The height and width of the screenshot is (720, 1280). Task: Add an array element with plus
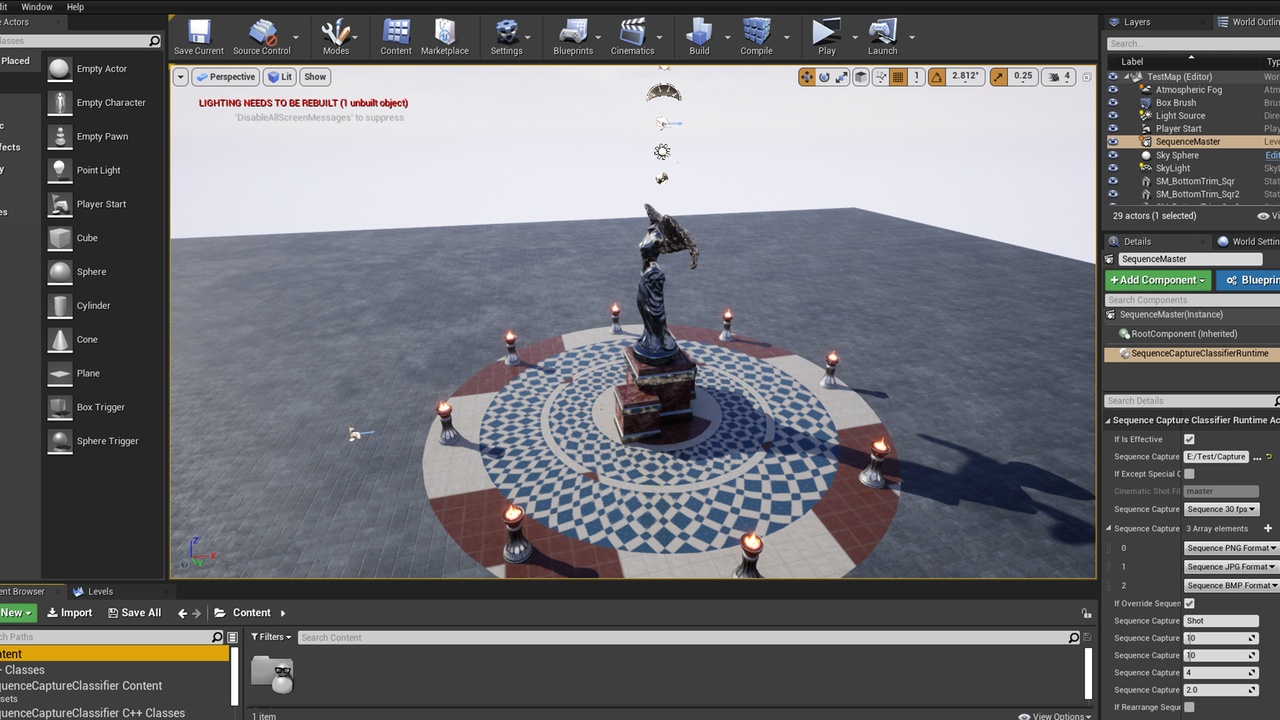pos(1268,528)
